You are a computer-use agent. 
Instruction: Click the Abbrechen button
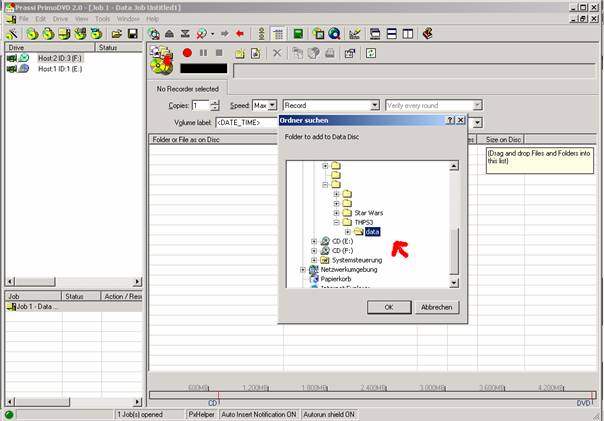tap(436, 307)
